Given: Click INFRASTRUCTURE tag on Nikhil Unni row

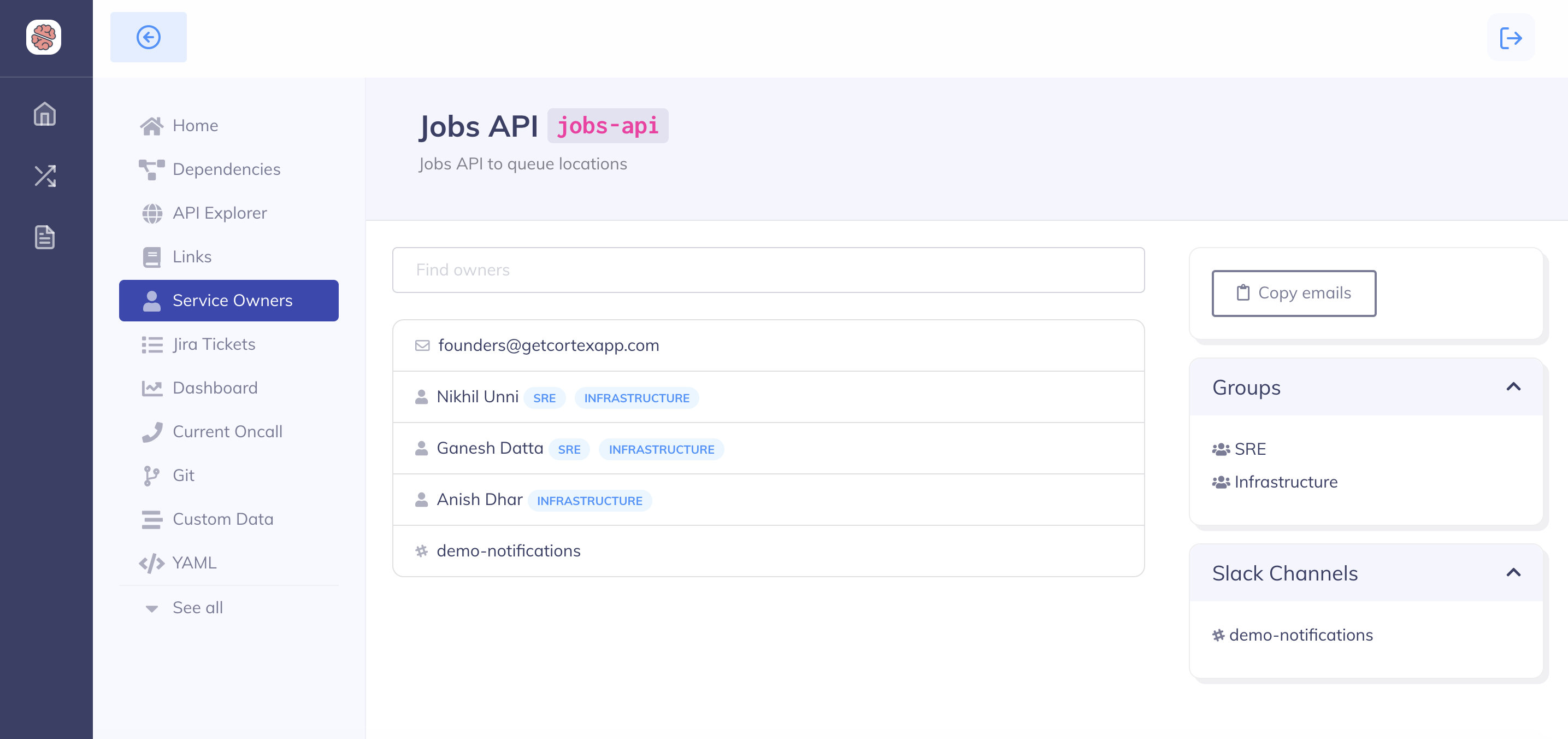Looking at the screenshot, I should 636,398.
